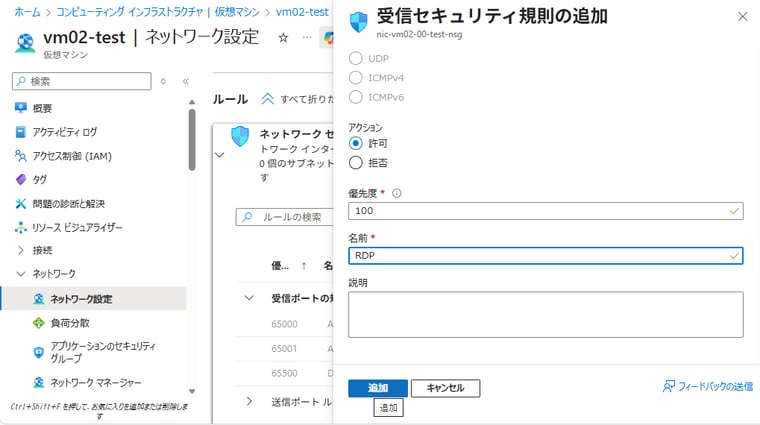Select the UDP protocol radio button

point(356,58)
